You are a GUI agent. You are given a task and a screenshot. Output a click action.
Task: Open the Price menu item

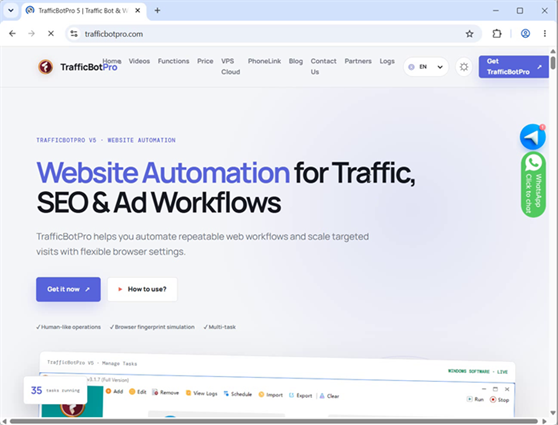point(205,61)
